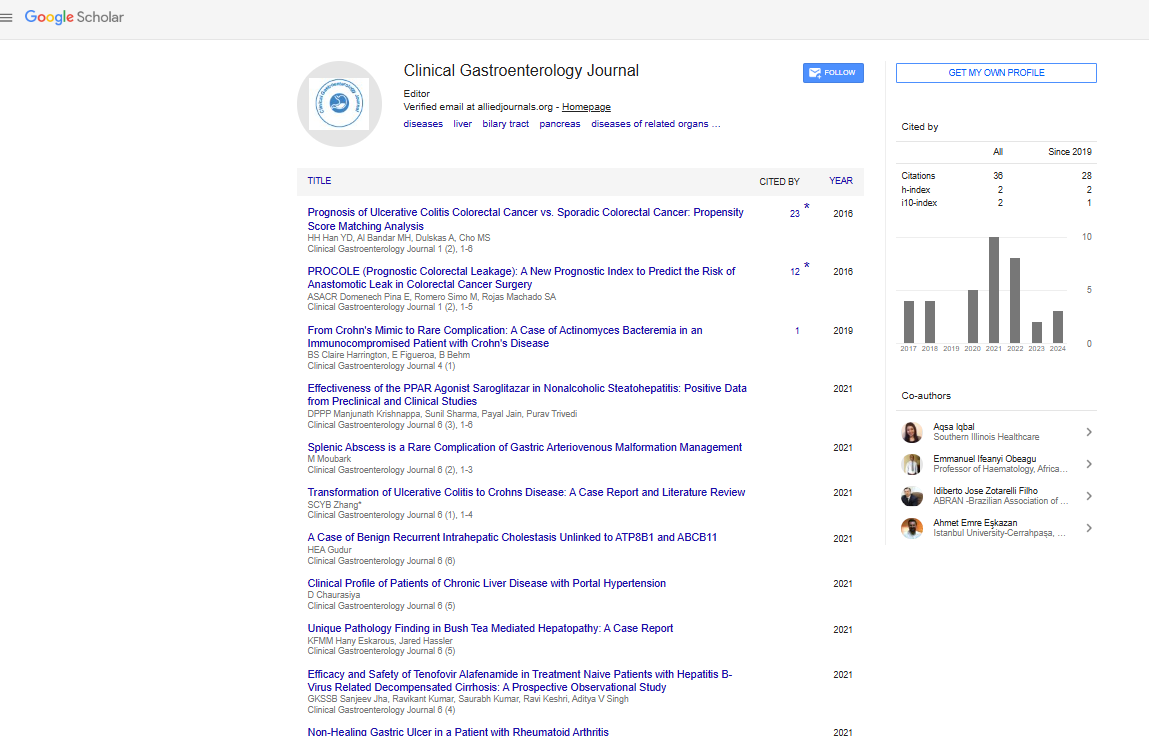Open citation count 12 for PROCOLE article

(794, 272)
